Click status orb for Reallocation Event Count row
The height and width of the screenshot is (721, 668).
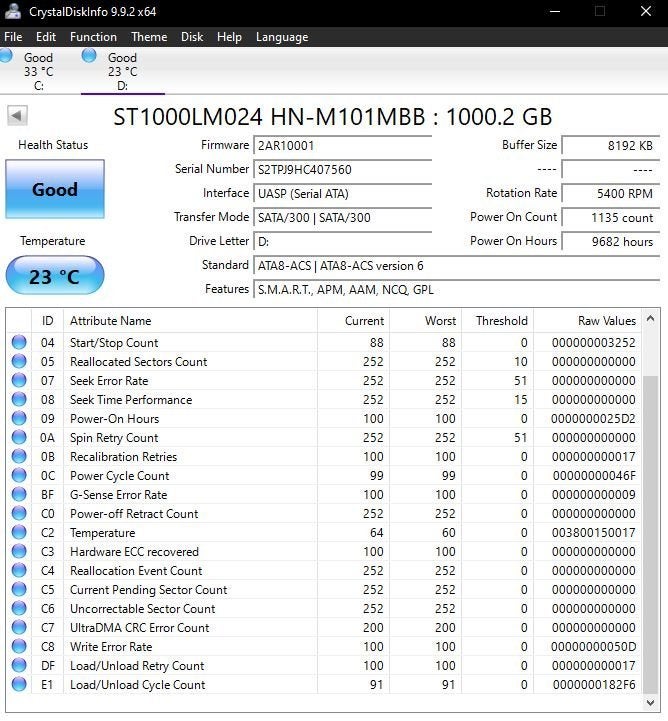click(19, 571)
